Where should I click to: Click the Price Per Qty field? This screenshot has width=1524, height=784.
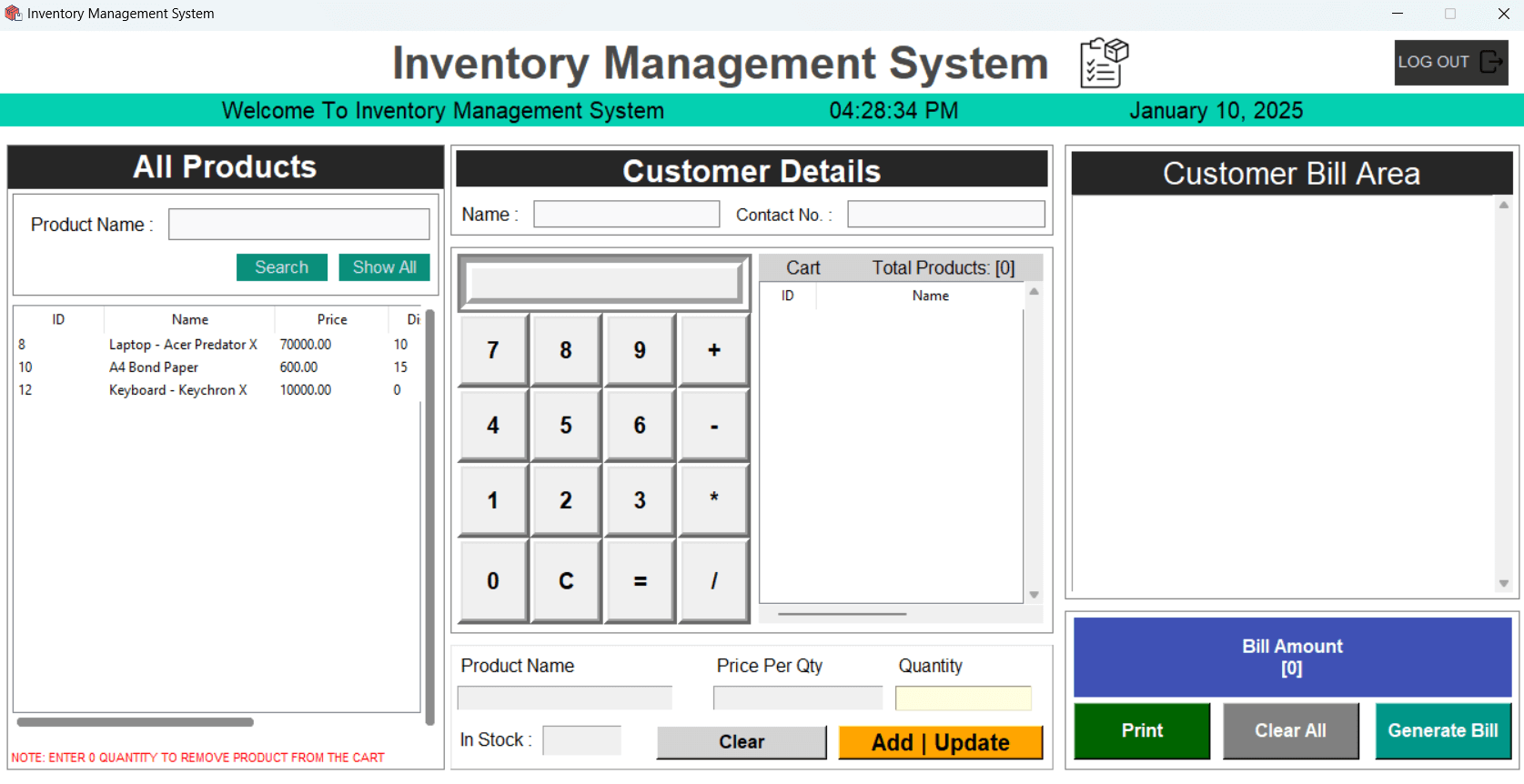coord(798,698)
